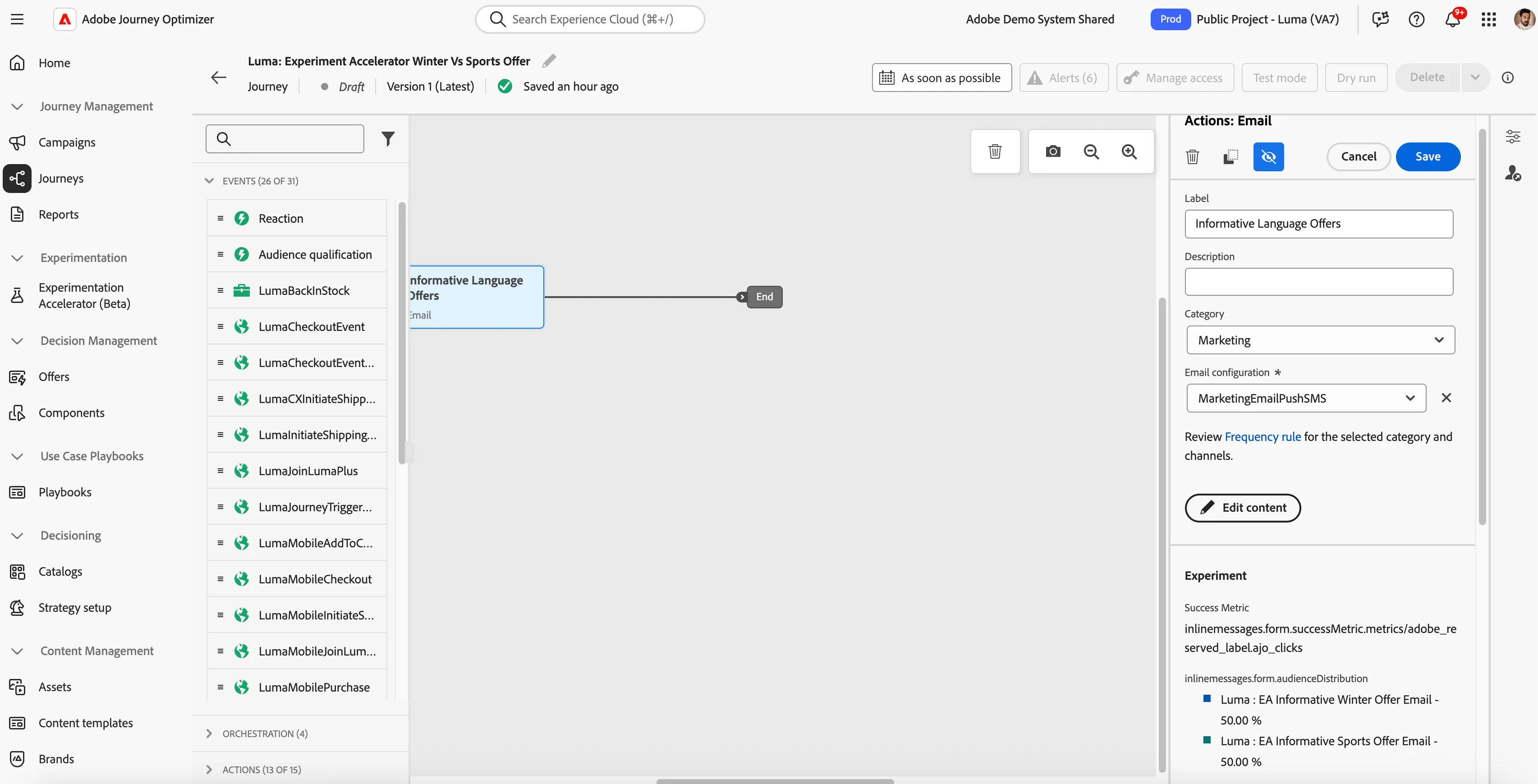Image resolution: width=1538 pixels, height=784 pixels.
Task: Open Email configuration dropdown MarketingEmailPushSMS
Action: 1306,398
